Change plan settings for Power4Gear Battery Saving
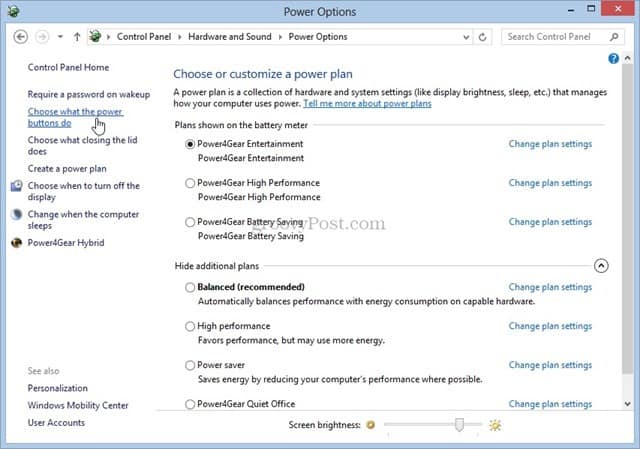Image resolution: width=640 pixels, height=449 pixels. click(550, 222)
